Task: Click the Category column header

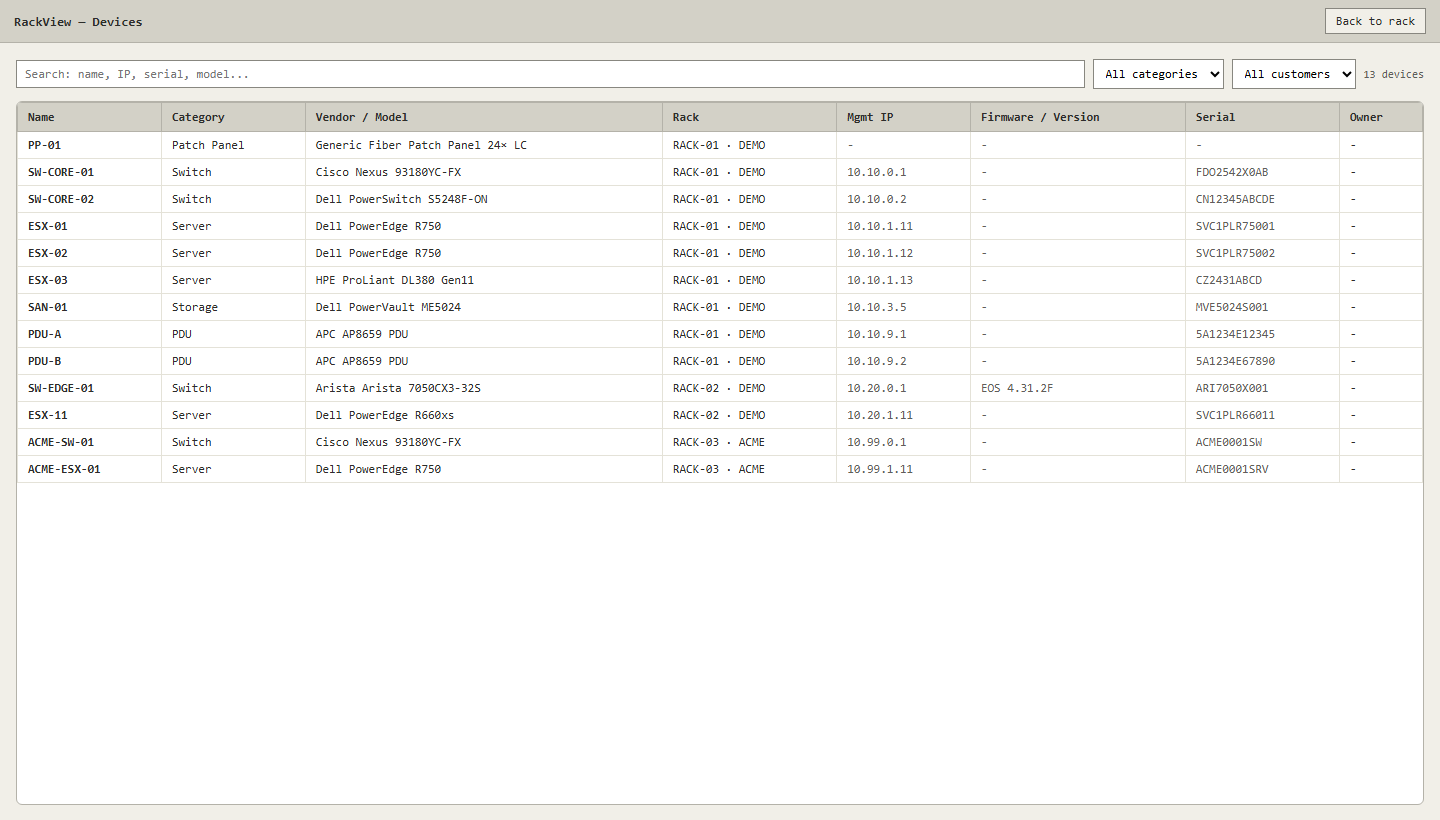Action: click(233, 117)
